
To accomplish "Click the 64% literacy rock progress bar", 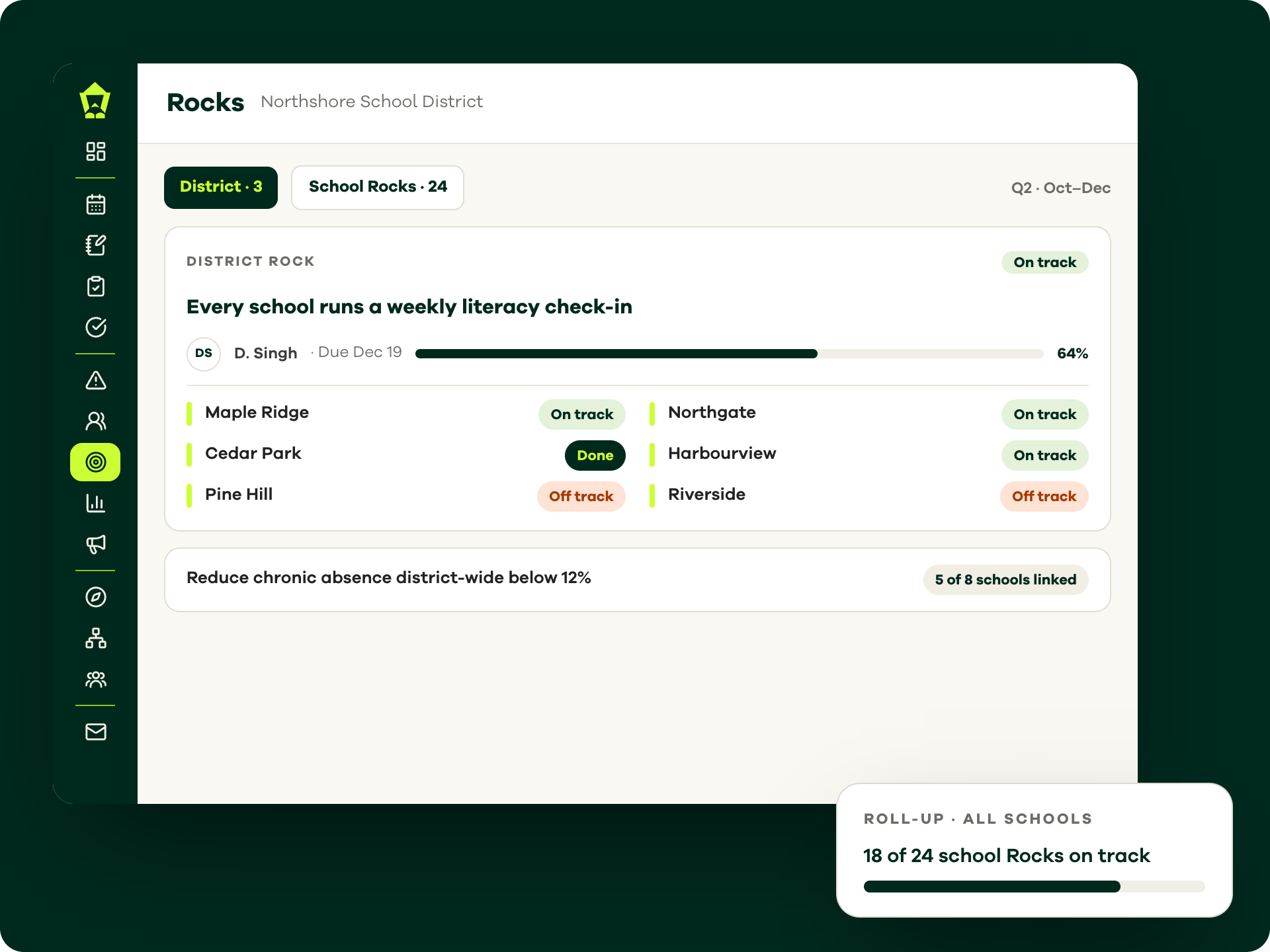I will 729,354.
